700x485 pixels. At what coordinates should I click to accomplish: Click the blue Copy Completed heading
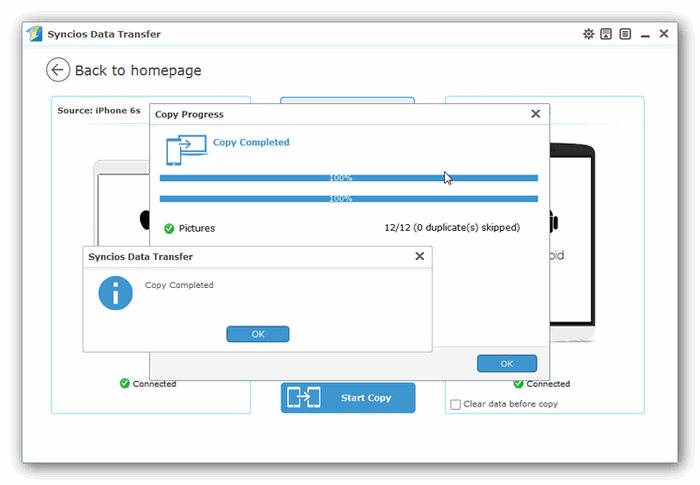pos(251,142)
